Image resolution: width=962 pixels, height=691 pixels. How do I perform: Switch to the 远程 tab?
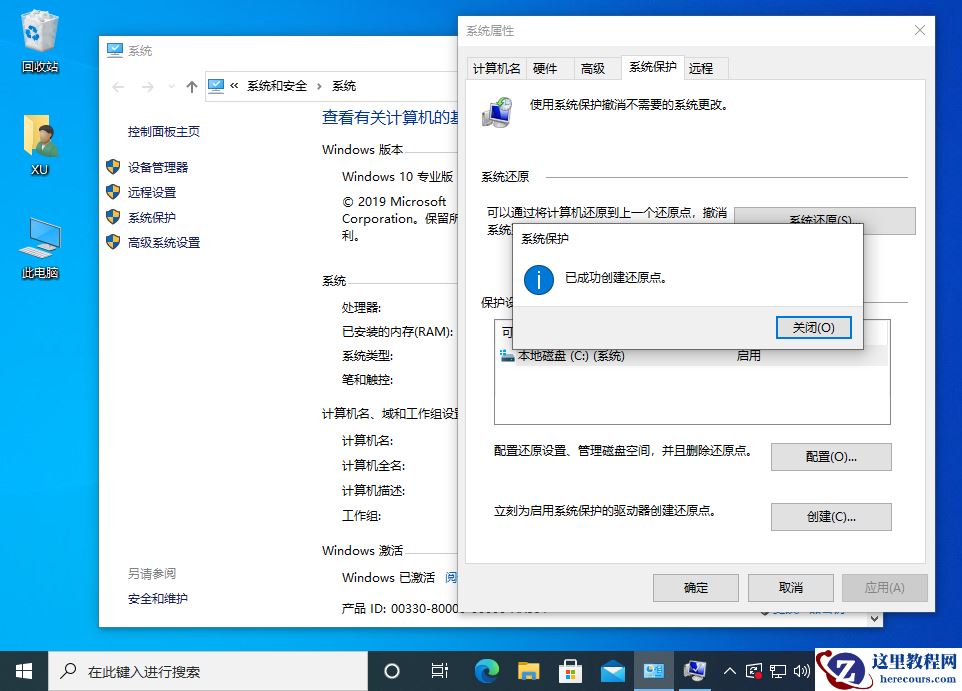pos(703,67)
